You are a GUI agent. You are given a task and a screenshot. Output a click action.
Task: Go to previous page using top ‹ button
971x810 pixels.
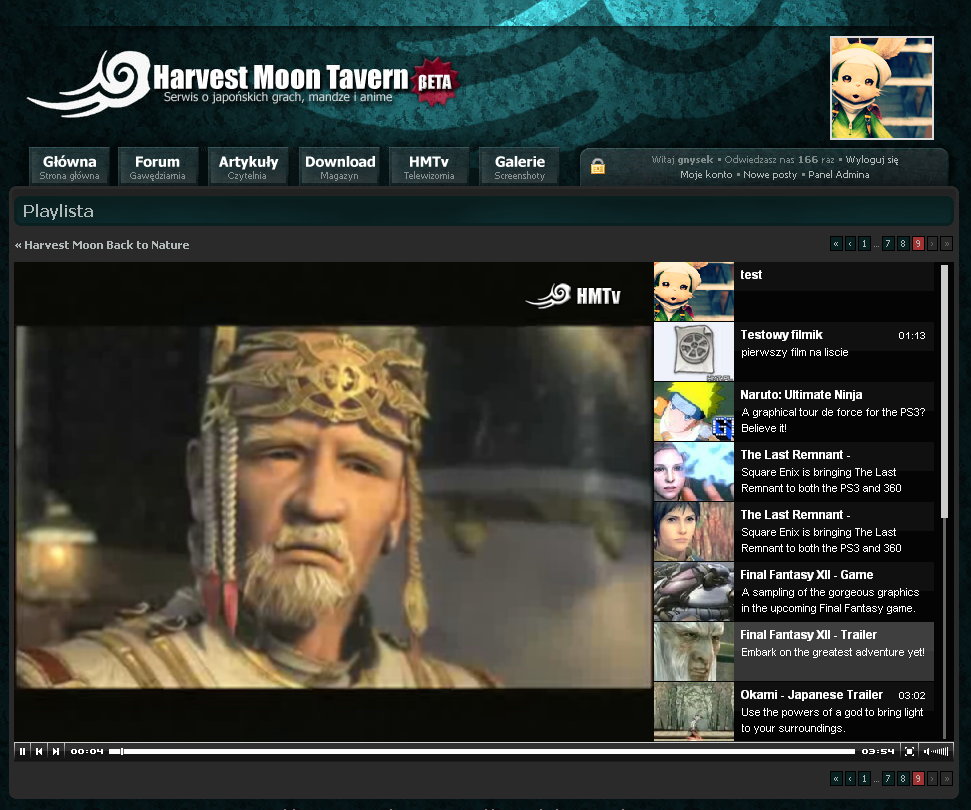[x=850, y=244]
